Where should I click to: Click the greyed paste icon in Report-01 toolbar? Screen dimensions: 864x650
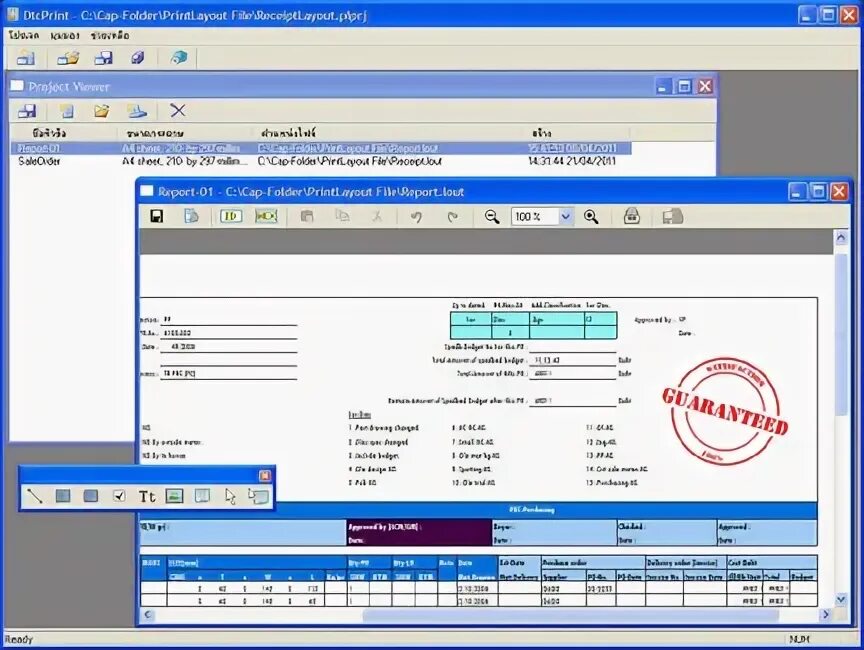tap(307, 216)
